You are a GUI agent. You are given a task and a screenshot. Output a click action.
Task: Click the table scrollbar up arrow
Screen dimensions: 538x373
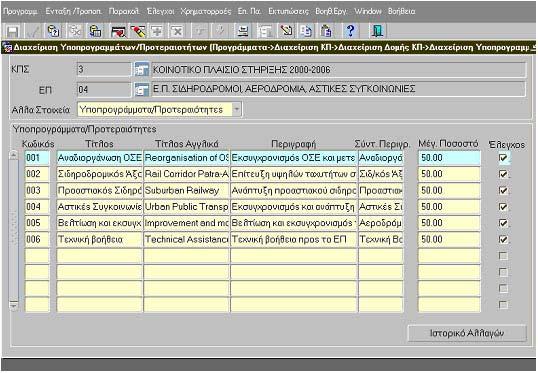[13, 155]
